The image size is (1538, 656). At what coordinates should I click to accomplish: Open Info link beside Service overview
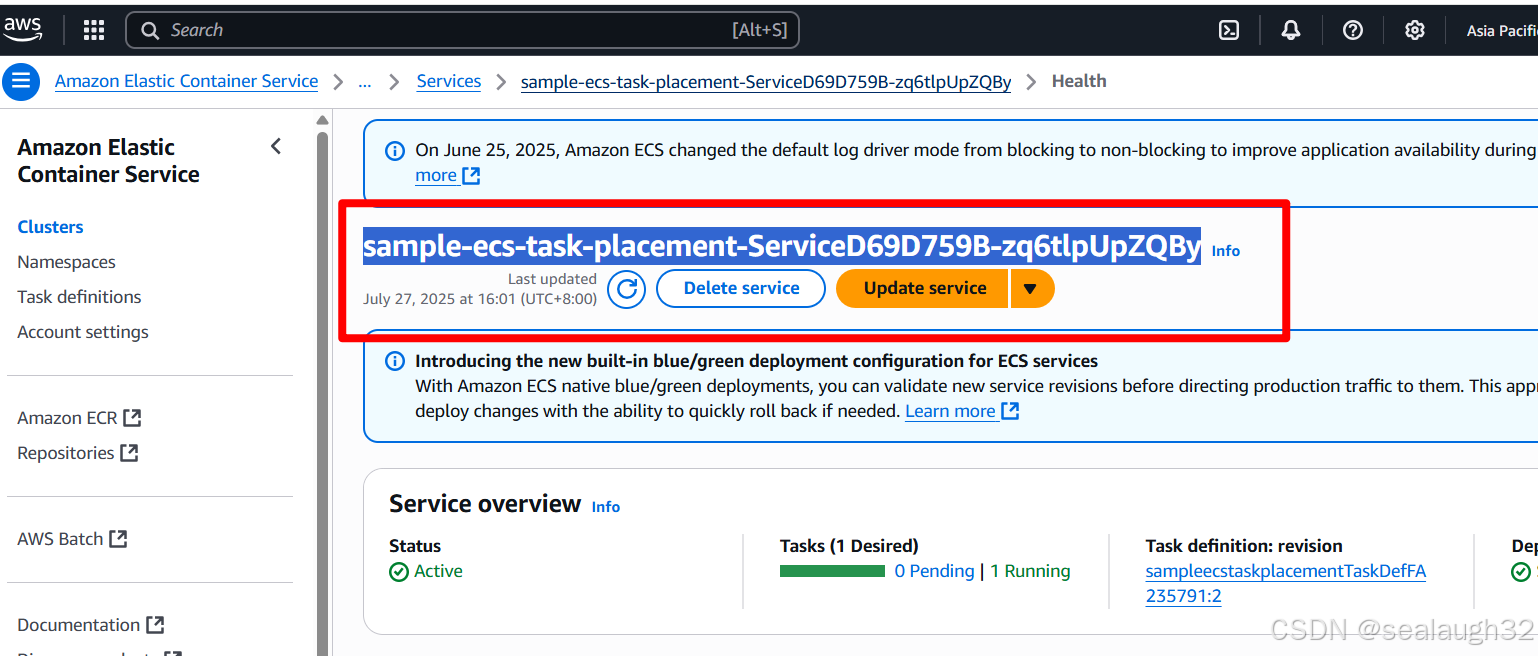(605, 507)
